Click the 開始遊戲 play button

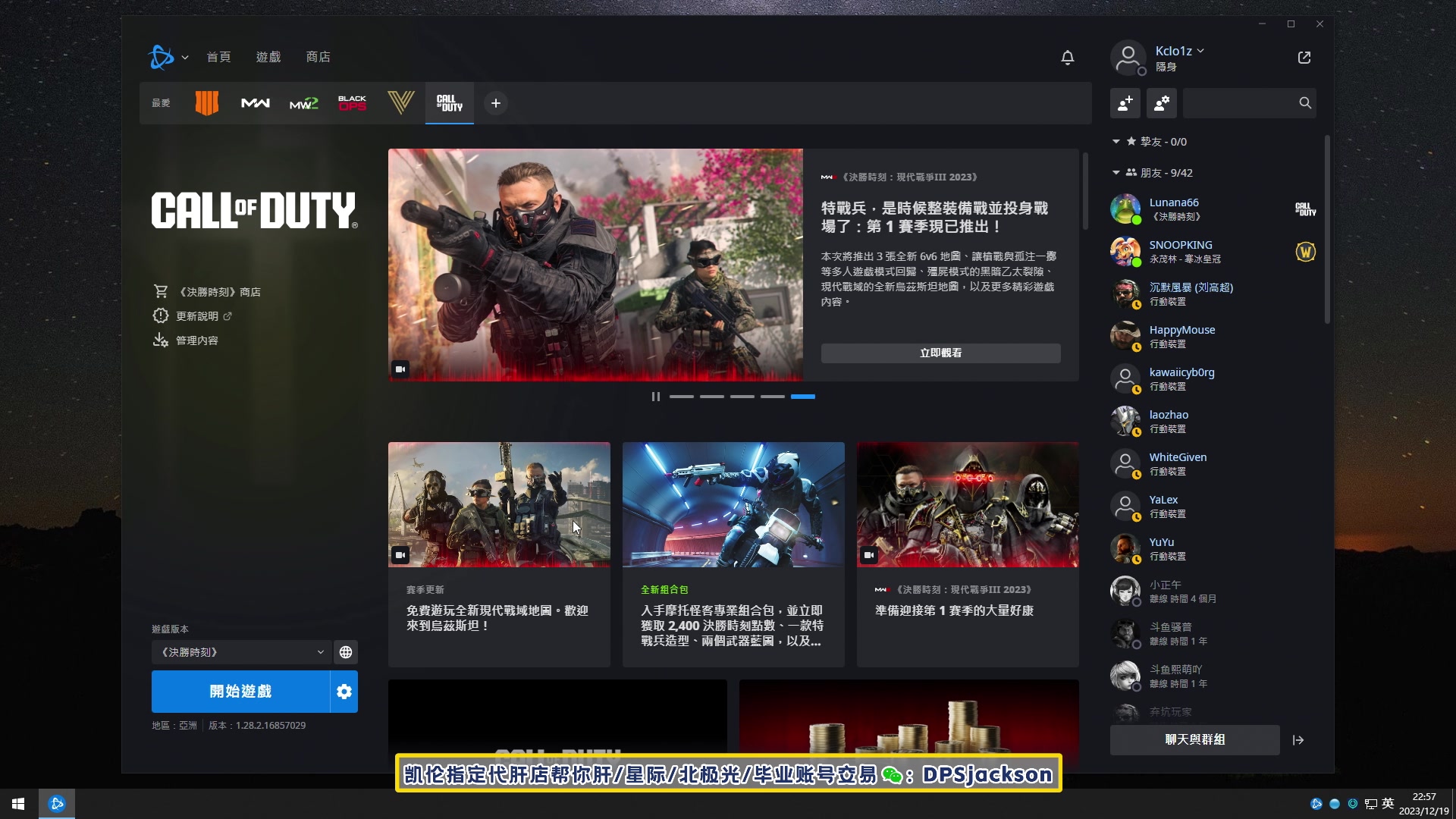tap(240, 692)
